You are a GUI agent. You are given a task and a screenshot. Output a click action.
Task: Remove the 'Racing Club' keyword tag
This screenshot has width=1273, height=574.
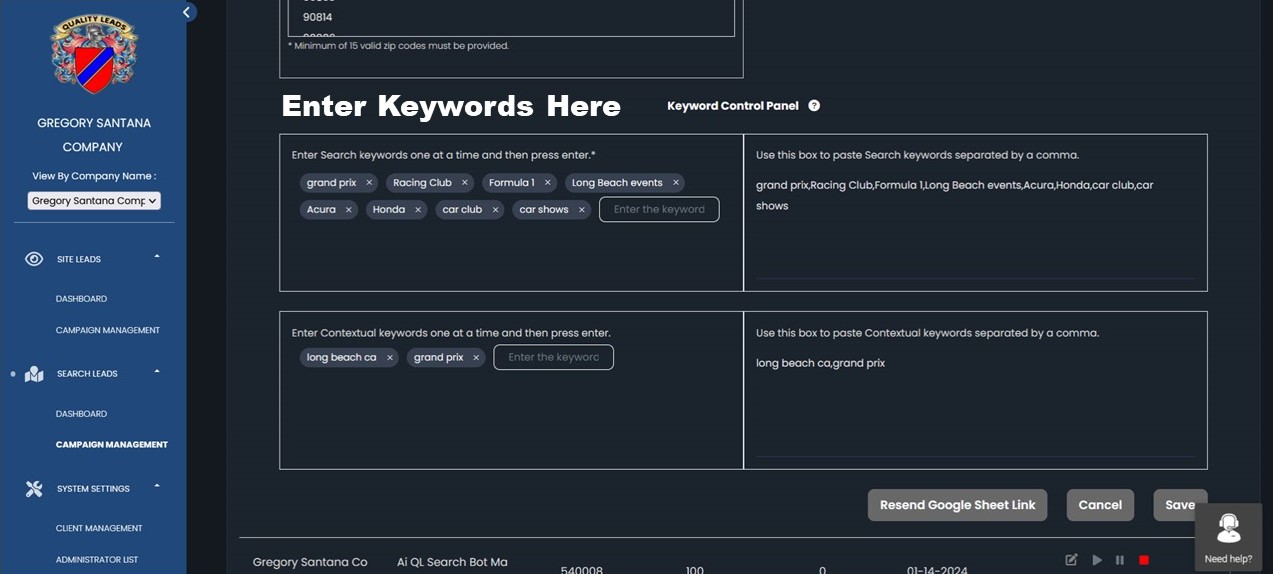coord(465,183)
